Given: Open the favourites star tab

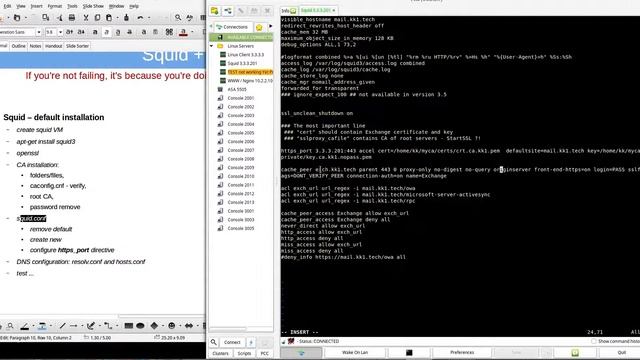Looking at the screenshot, I should click(x=259, y=27).
